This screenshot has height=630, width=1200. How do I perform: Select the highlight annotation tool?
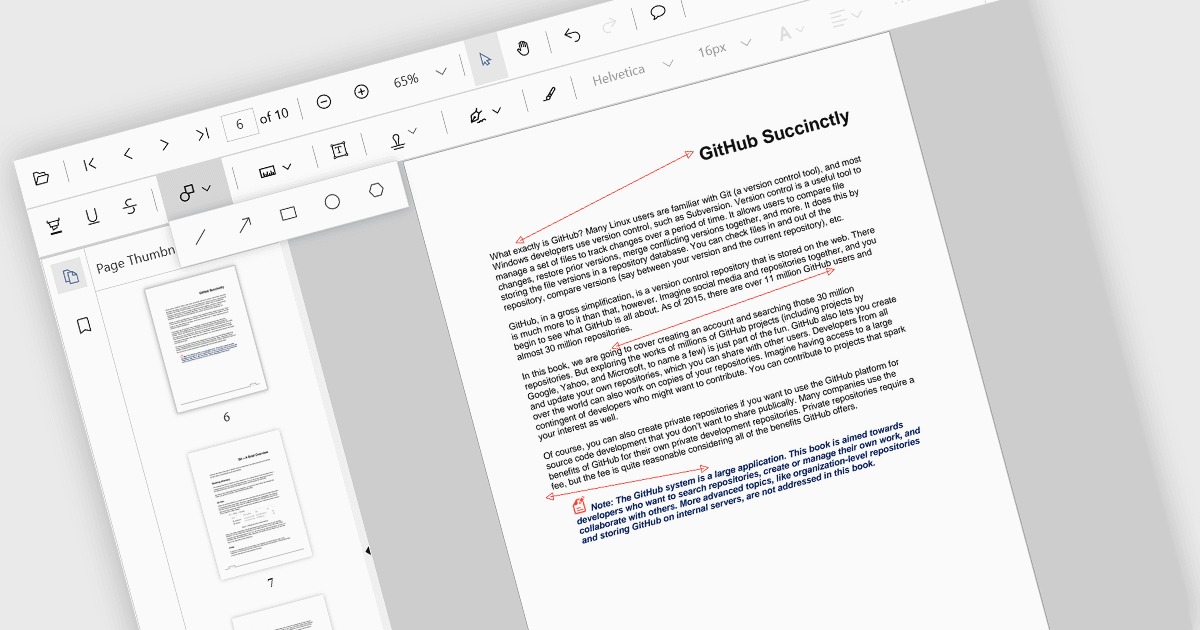[x=54, y=227]
